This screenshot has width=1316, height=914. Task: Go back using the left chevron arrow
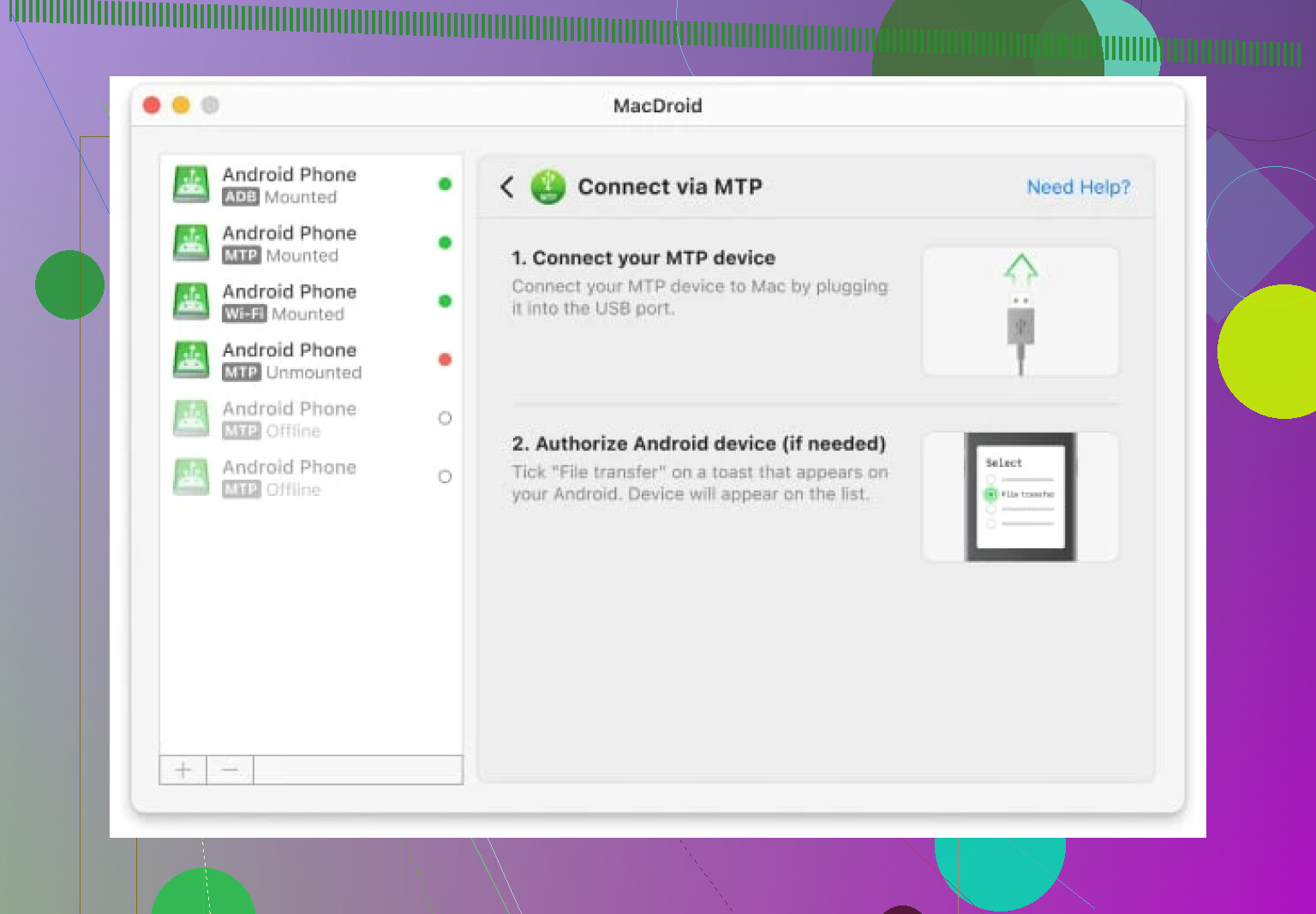pos(507,187)
